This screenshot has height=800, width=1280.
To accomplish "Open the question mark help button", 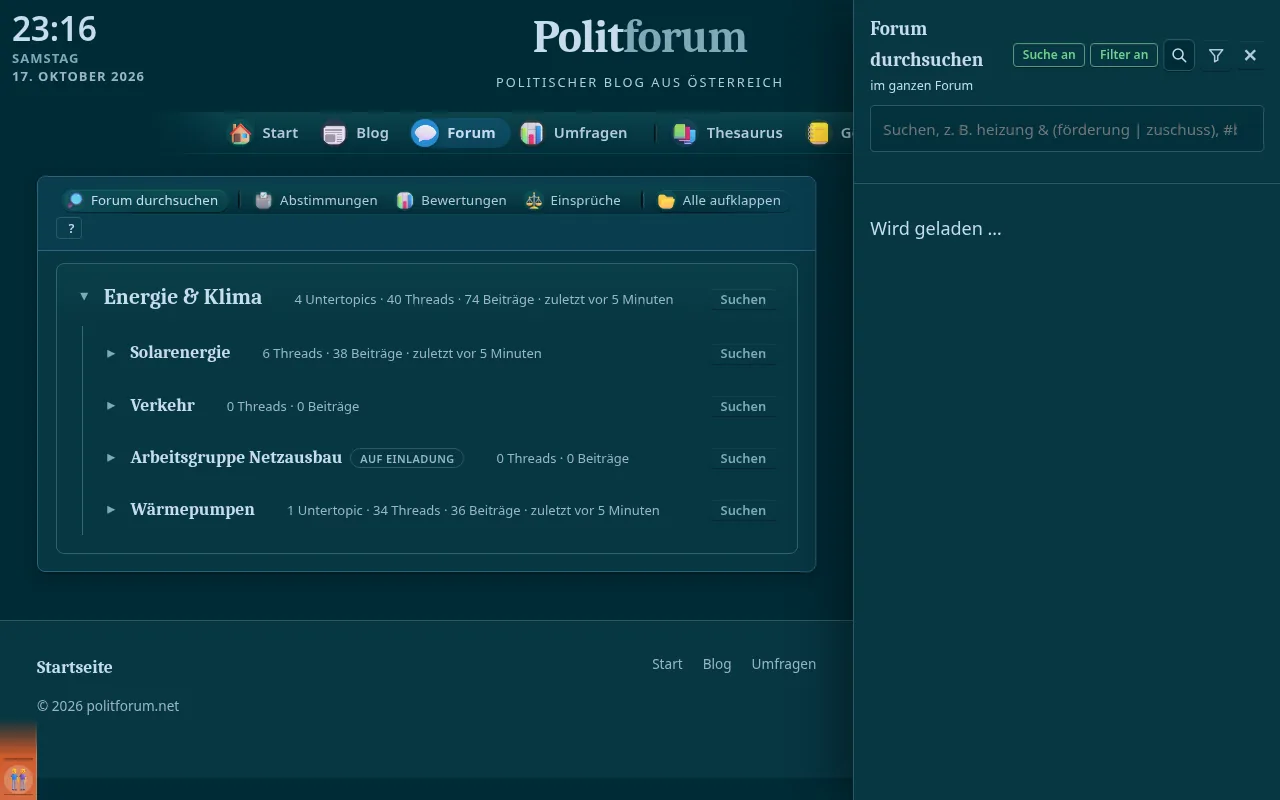I will tap(70, 229).
